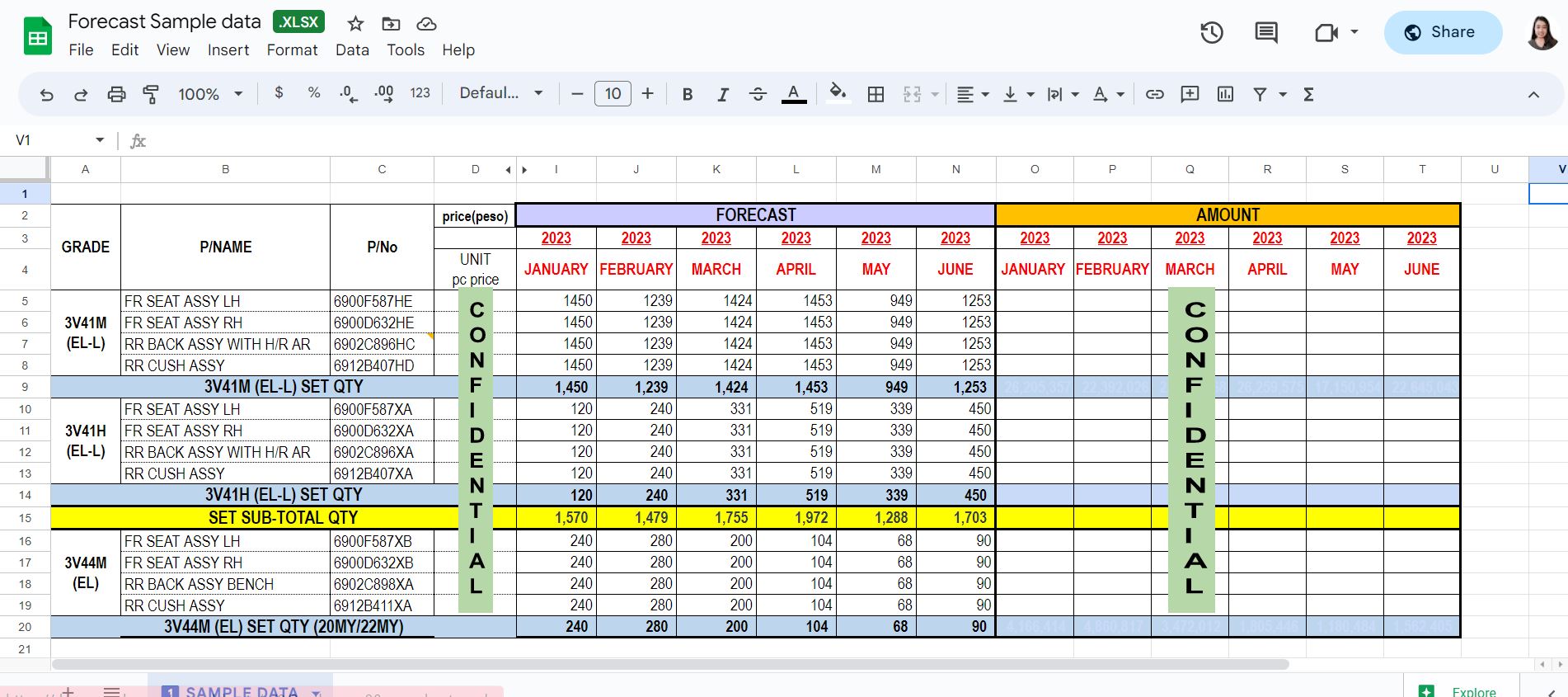This screenshot has height=697, width=1568.
Task: Expand filter views dropdown arrow
Action: coord(1283,95)
